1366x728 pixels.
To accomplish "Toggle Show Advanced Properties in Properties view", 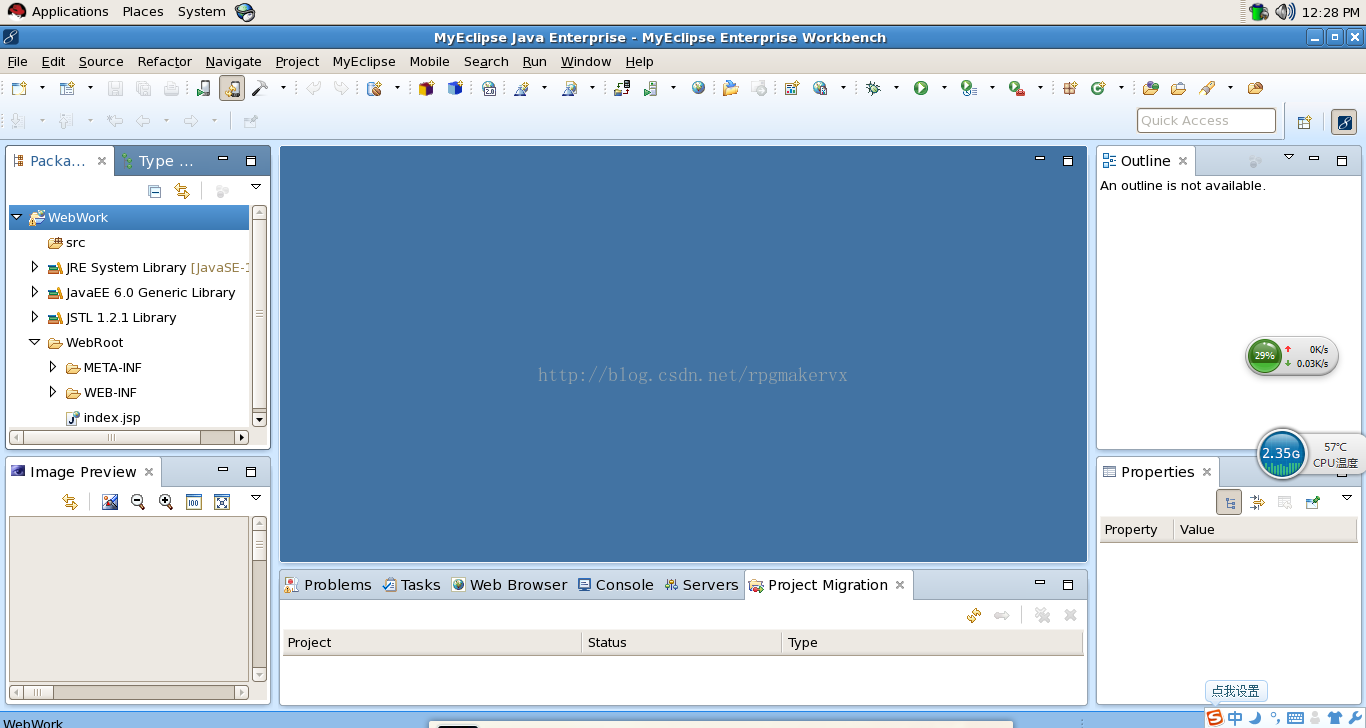I will tap(1257, 502).
